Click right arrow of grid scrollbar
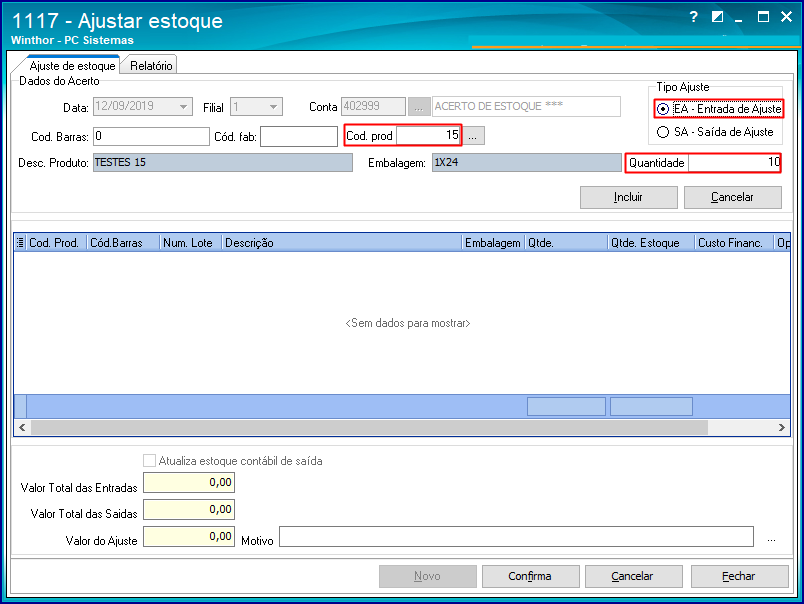 pos(781,427)
